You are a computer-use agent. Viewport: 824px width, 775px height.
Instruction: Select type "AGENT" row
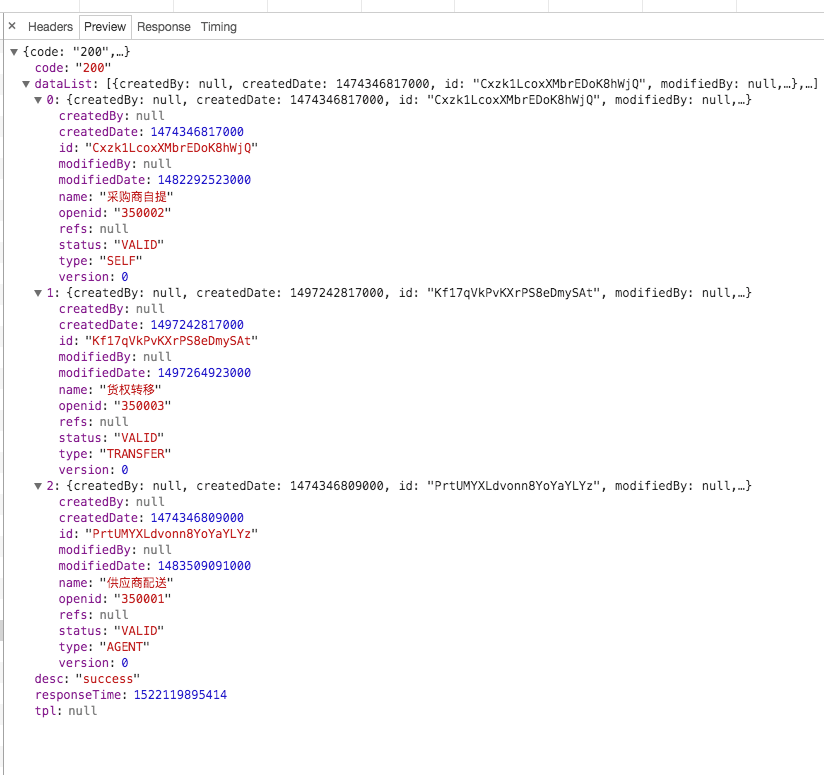point(104,647)
